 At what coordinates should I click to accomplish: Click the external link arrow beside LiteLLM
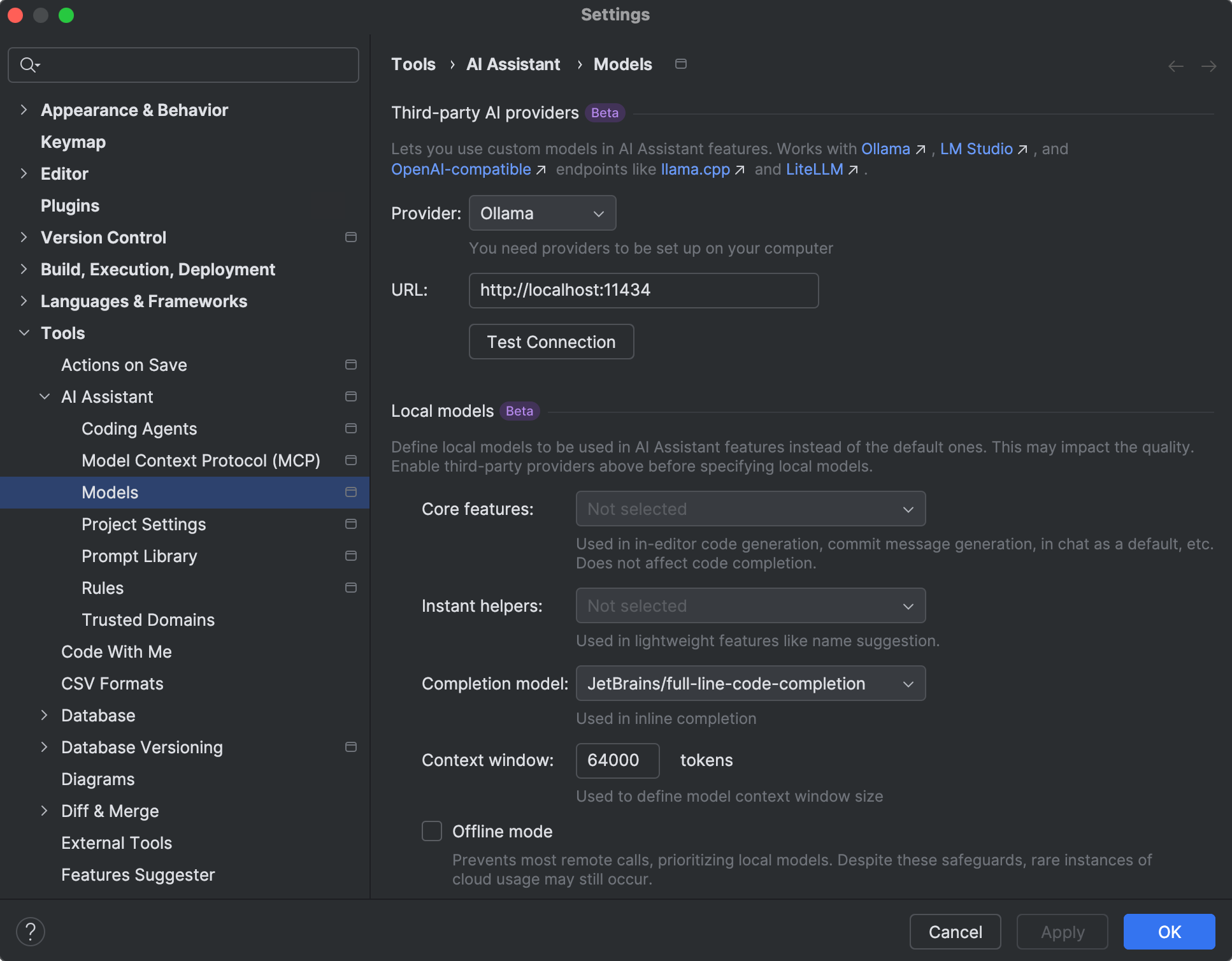(x=854, y=170)
